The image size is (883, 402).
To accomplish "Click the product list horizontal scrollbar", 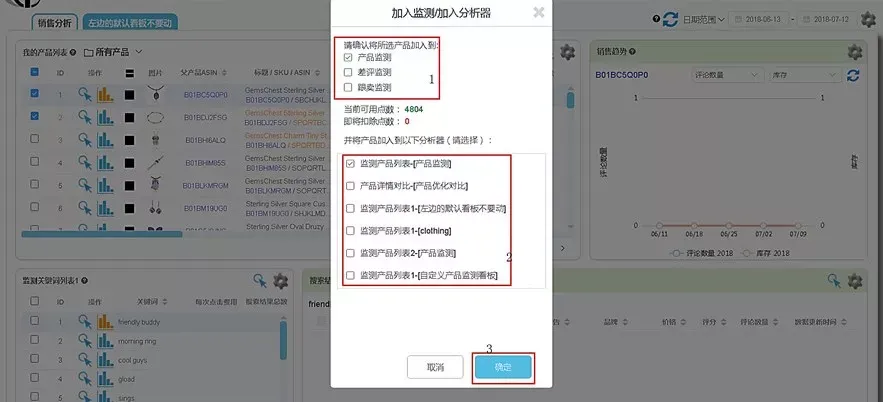I will pyautogui.click(x=101, y=234).
